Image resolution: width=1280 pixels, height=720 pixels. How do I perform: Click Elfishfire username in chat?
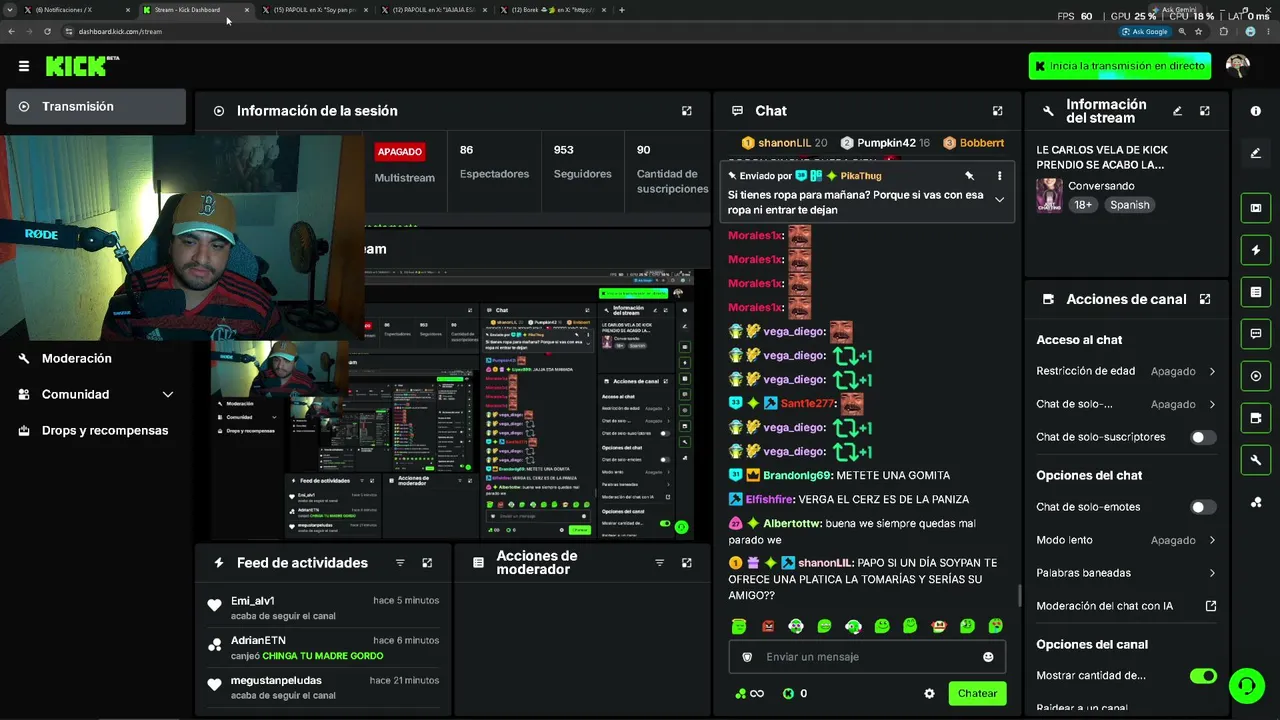point(770,499)
